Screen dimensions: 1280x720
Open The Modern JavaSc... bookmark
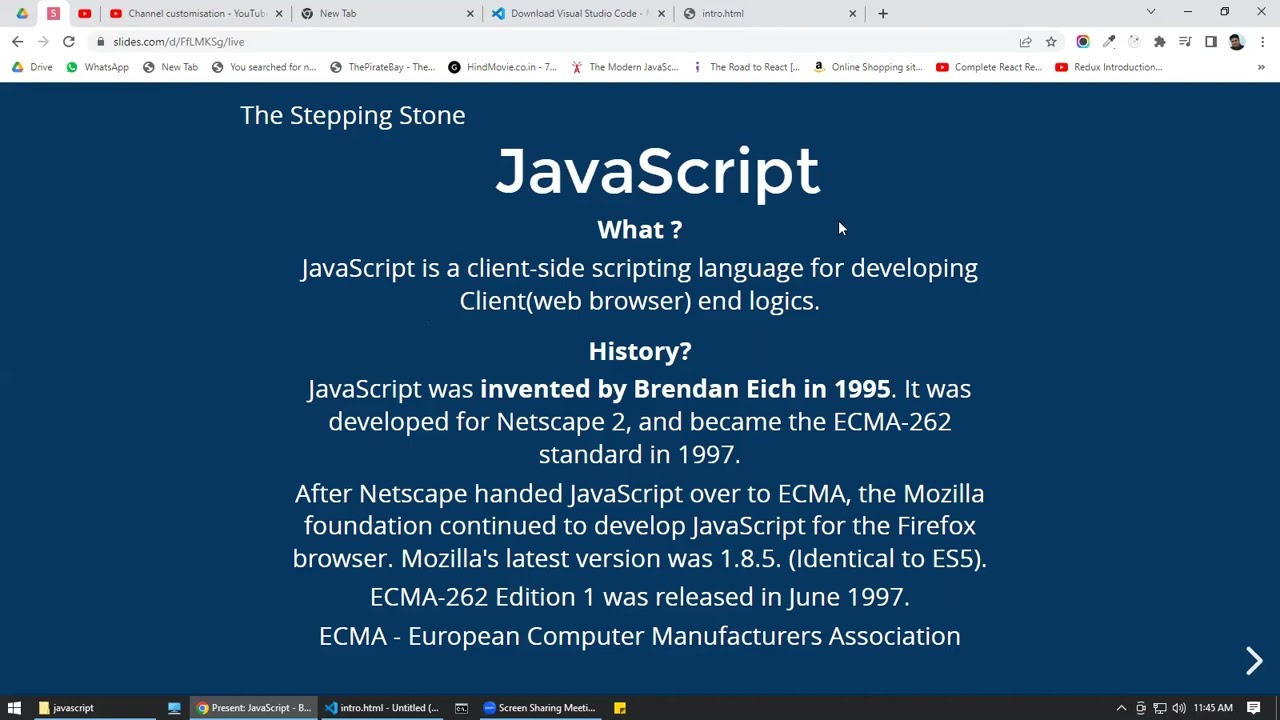(x=625, y=67)
